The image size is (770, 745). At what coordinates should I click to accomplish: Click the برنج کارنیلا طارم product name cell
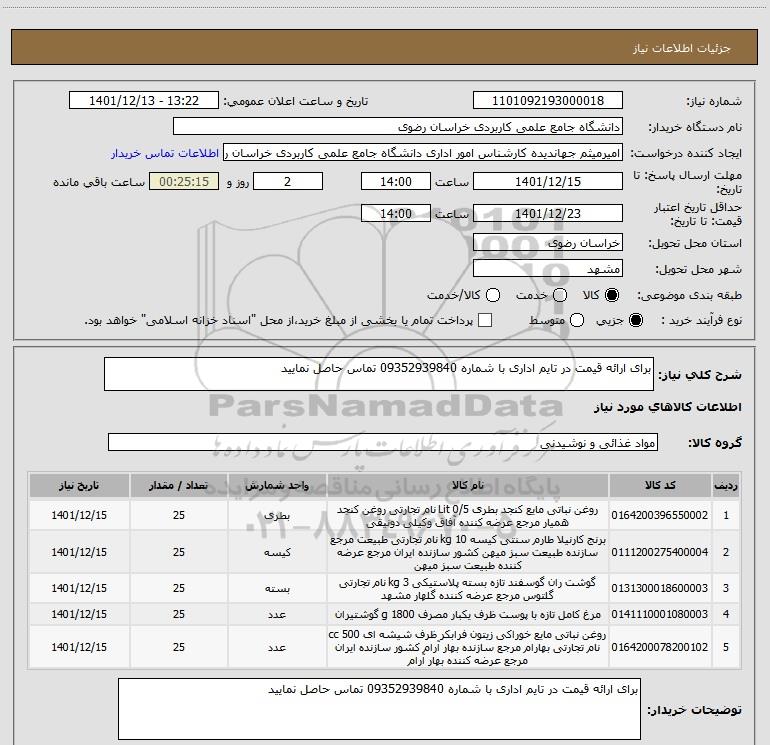(x=468, y=552)
